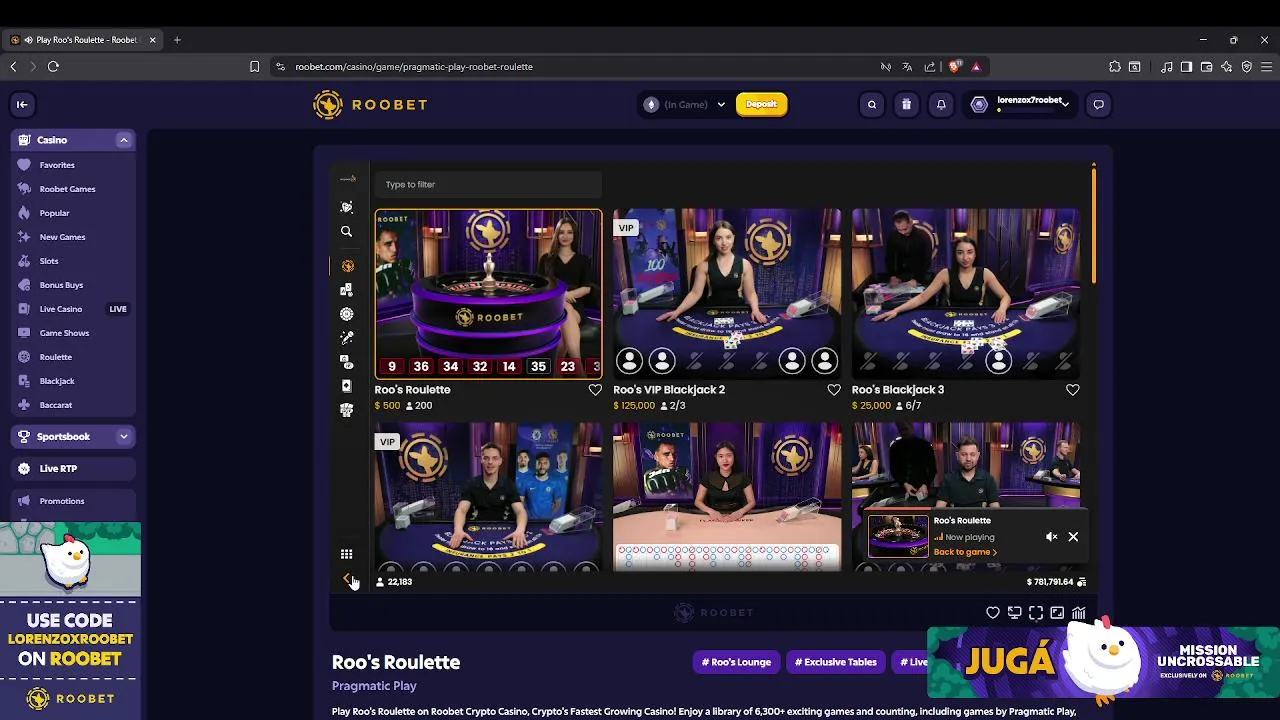Viewport: 1280px width, 720px height.
Task: Collapse the left sidebar with the arrow icon
Action: 22,104
